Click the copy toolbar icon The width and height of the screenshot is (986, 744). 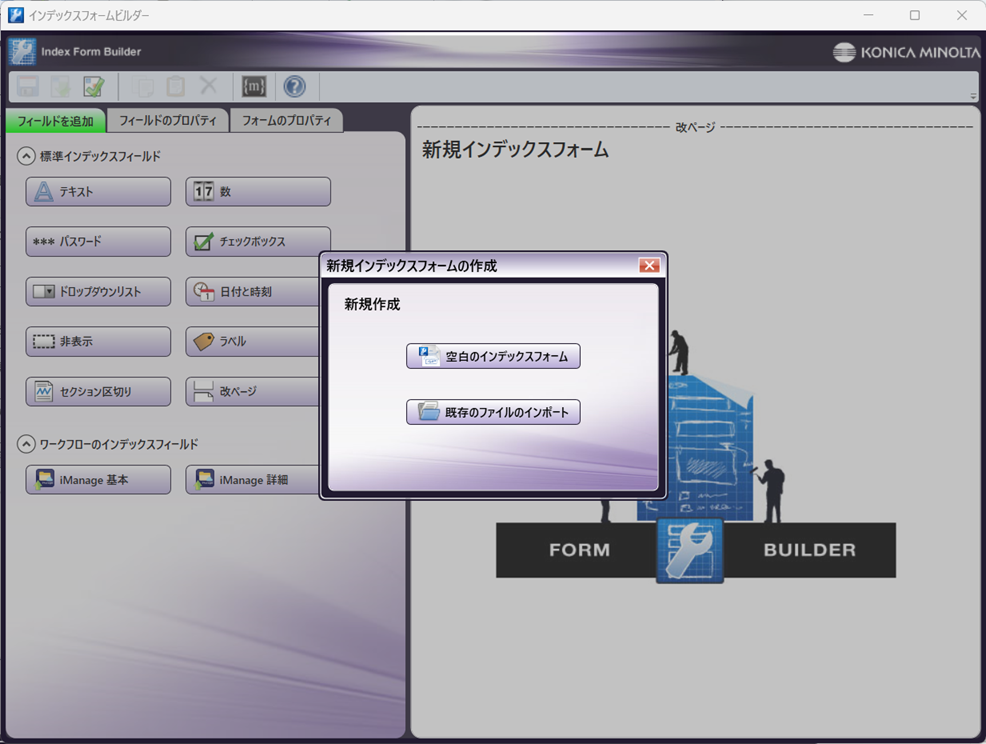[x=143, y=87]
